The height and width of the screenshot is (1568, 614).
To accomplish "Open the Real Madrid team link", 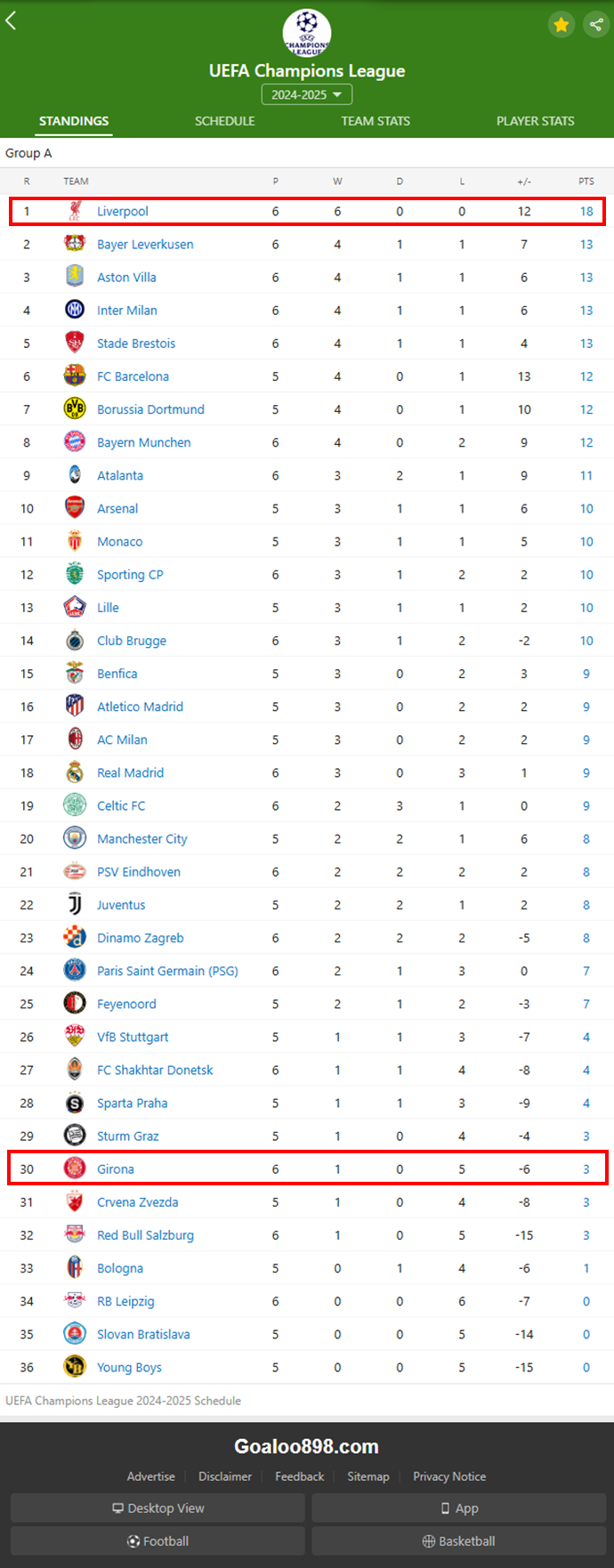I will pyautogui.click(x=130, y=772).
